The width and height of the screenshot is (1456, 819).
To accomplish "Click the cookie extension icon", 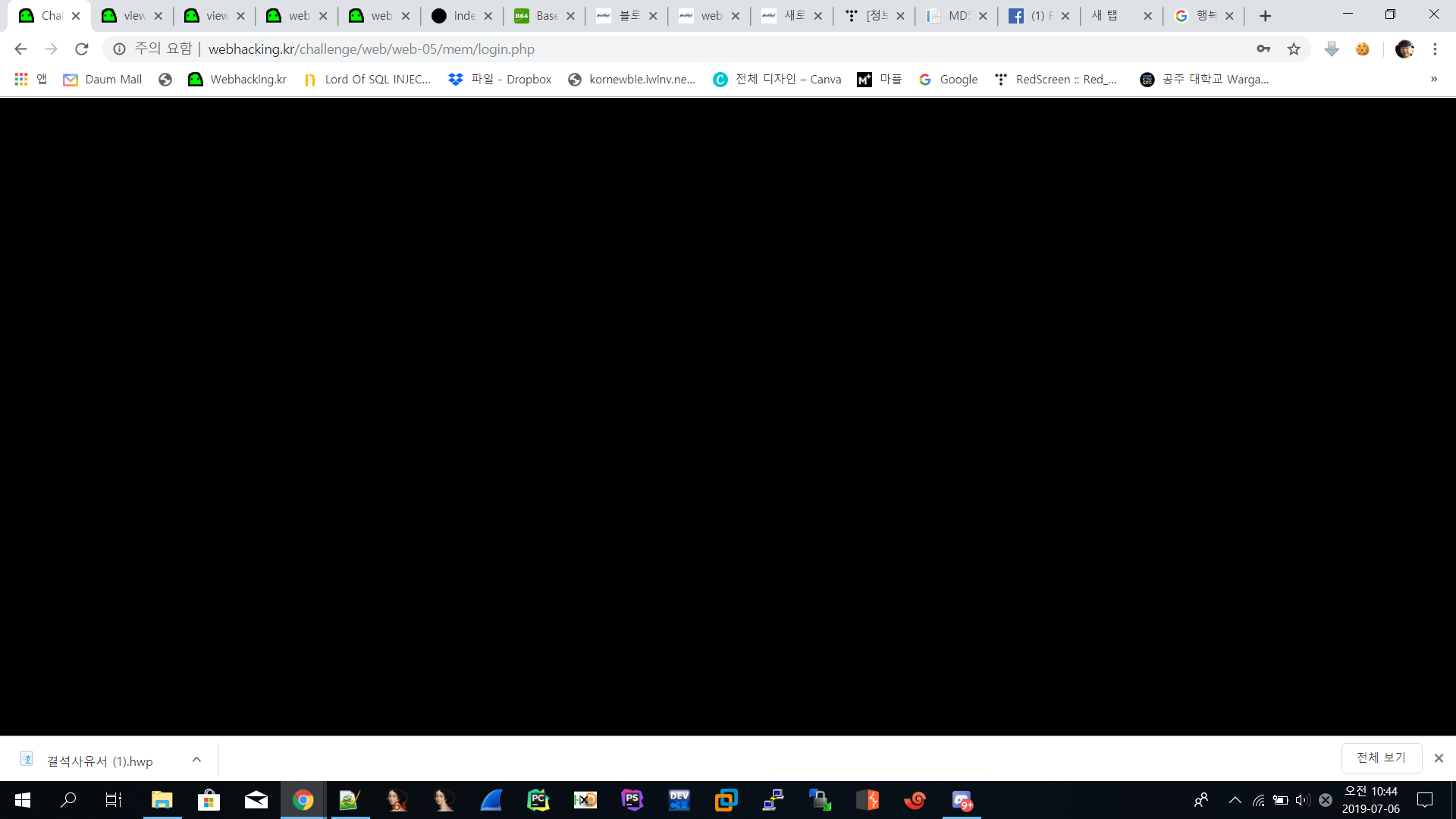I will [1363, 49].
